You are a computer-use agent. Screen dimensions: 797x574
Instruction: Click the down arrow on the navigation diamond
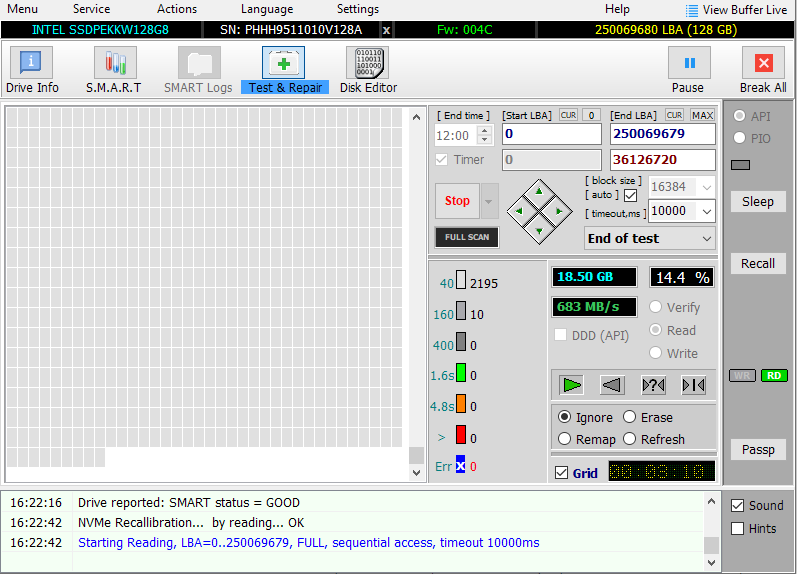point(539,231)
